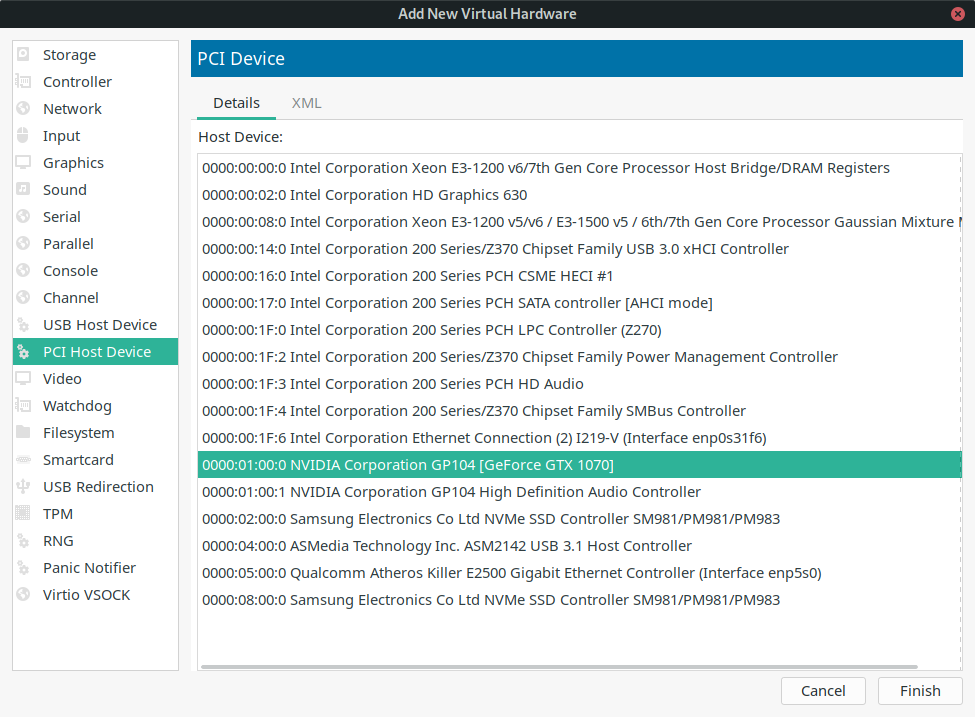The height and width of the screenshot is (717, 975).
Task: Click the Storage disk icon in sidebar
Action: click(x=23, y=55)
